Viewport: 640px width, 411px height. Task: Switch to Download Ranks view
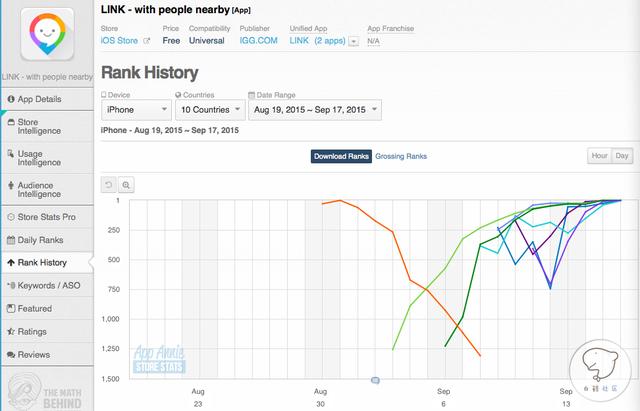pos(341,156)
